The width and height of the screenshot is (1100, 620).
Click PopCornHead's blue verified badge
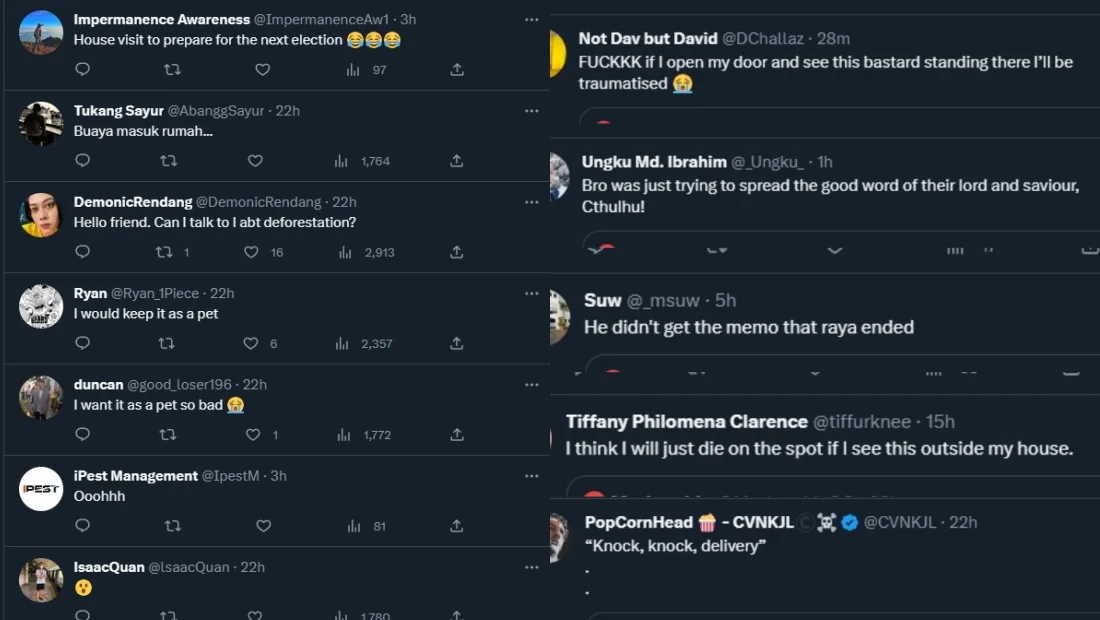click(x=850, y=522)
